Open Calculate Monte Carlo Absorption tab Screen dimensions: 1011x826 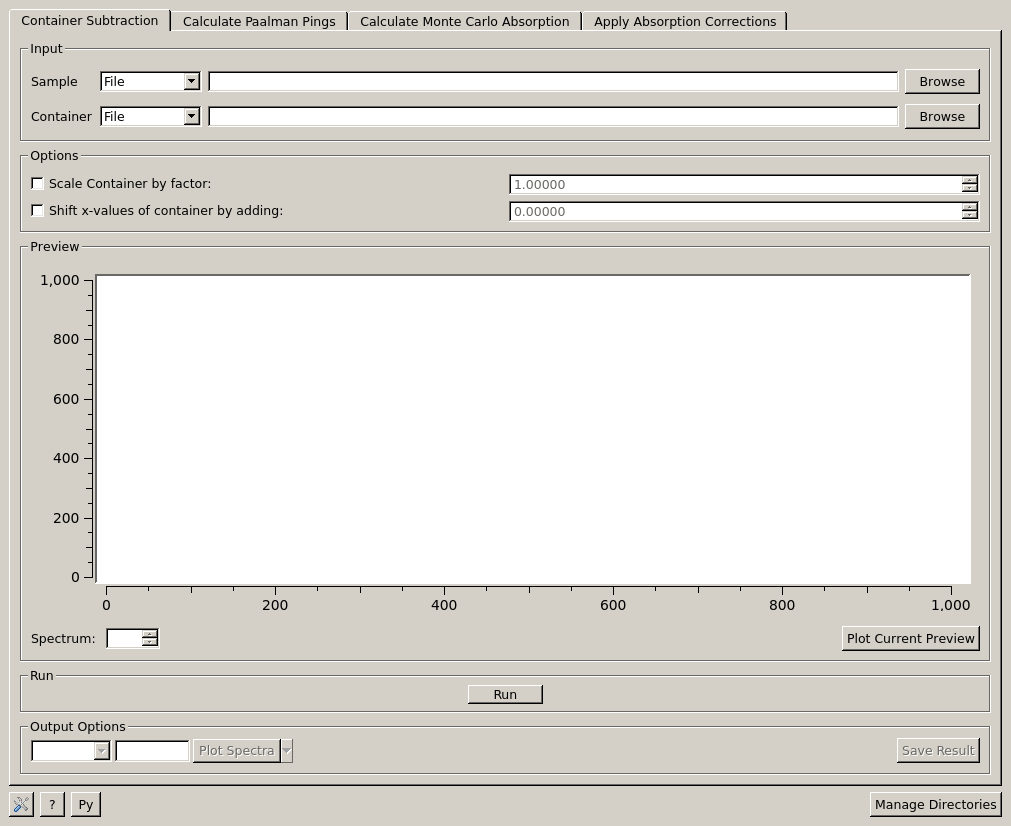[x=464, y=21]
